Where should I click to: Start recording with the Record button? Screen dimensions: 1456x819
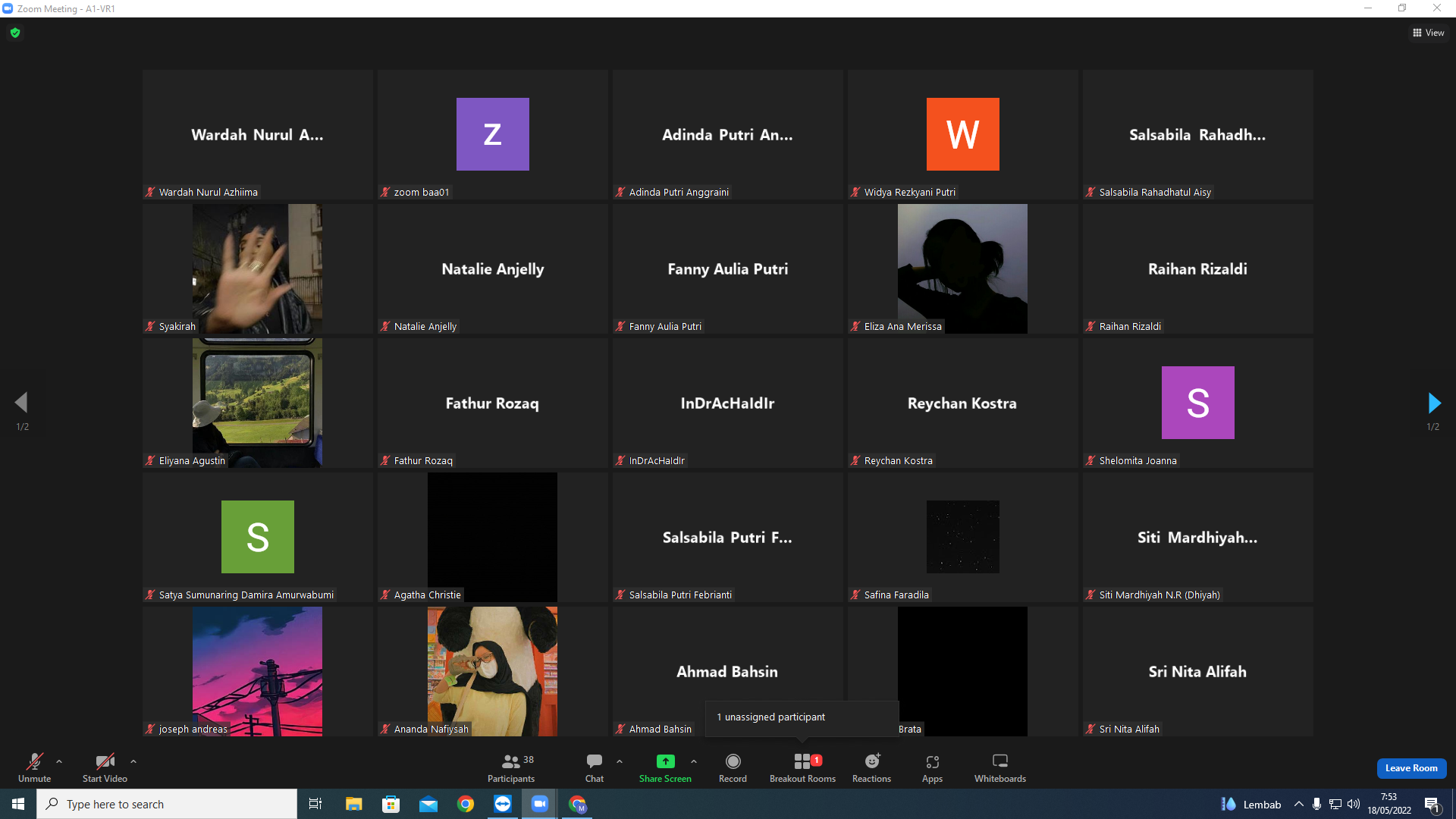point(733,767)
